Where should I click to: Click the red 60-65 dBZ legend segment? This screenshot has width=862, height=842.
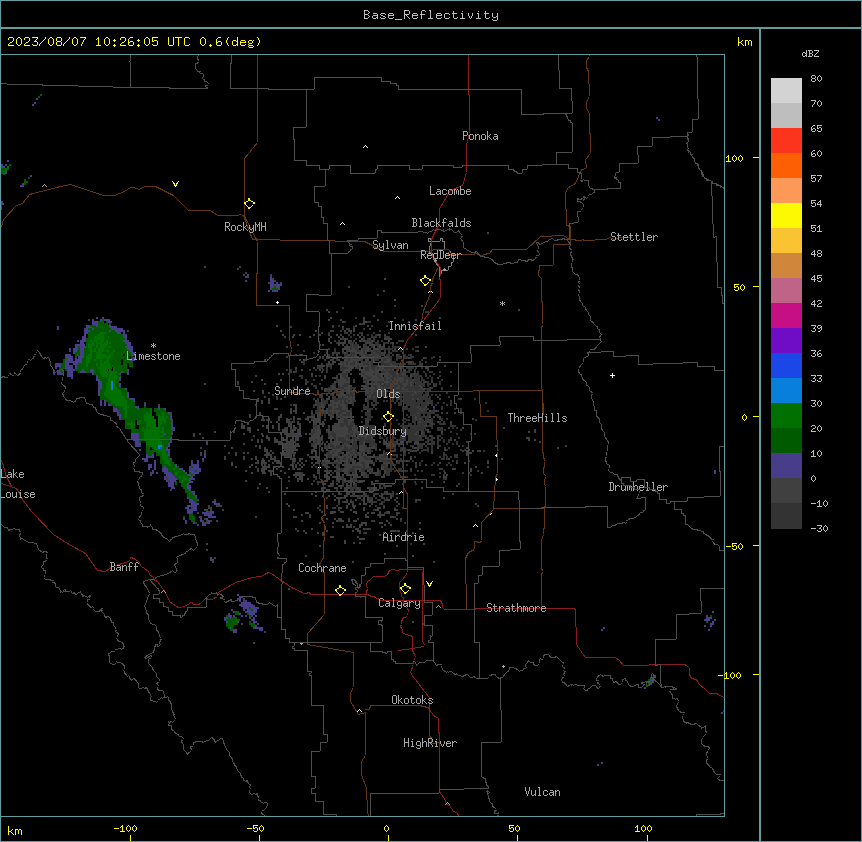786,140
